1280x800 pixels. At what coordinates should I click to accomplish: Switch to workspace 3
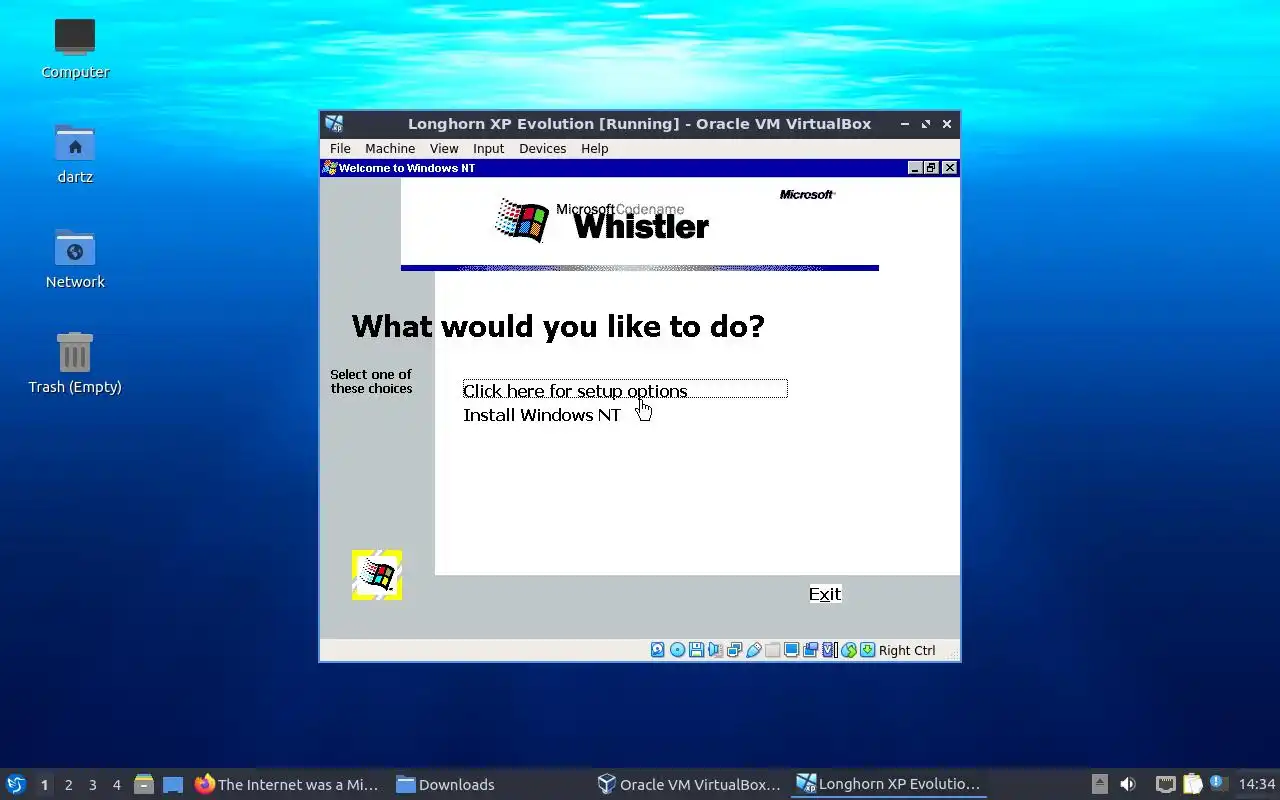click(92, 784)
